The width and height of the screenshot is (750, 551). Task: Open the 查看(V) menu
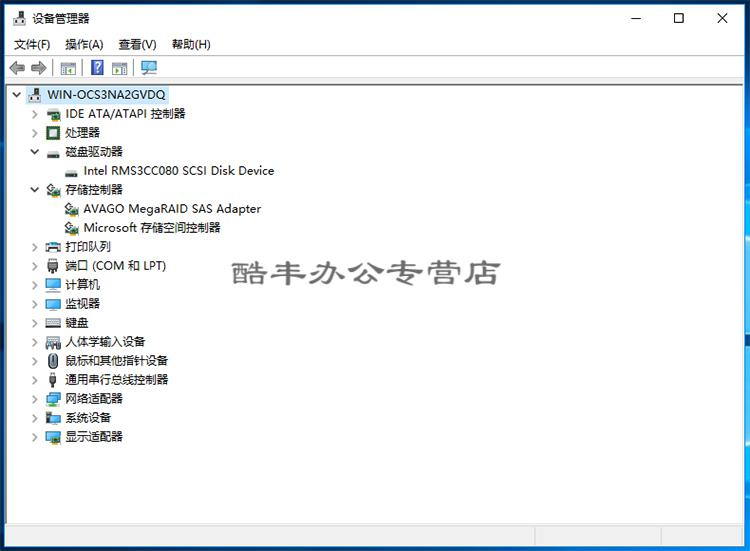137,44
